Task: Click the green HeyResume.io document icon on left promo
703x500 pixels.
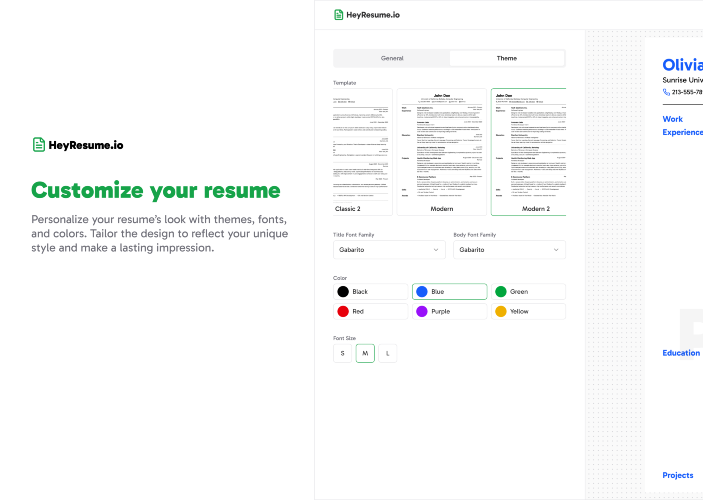Action: click(39, 145)
